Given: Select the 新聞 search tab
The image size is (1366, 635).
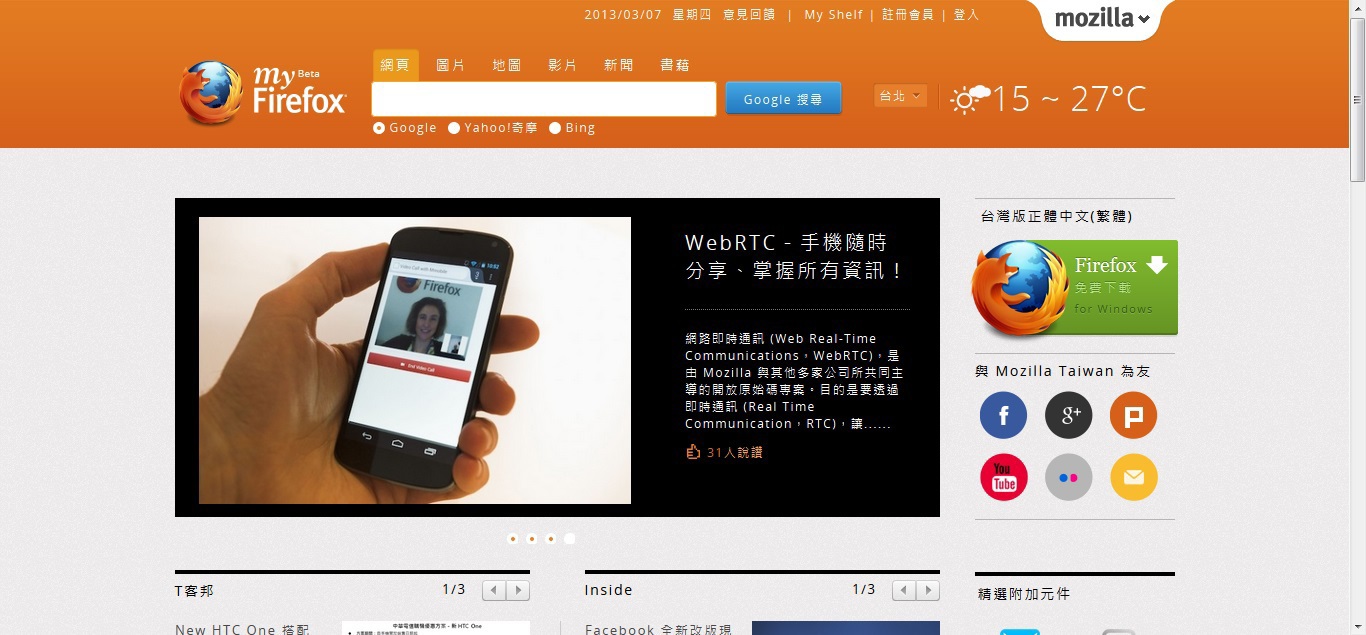Looking at the screenshot, I should pos(619,65).
